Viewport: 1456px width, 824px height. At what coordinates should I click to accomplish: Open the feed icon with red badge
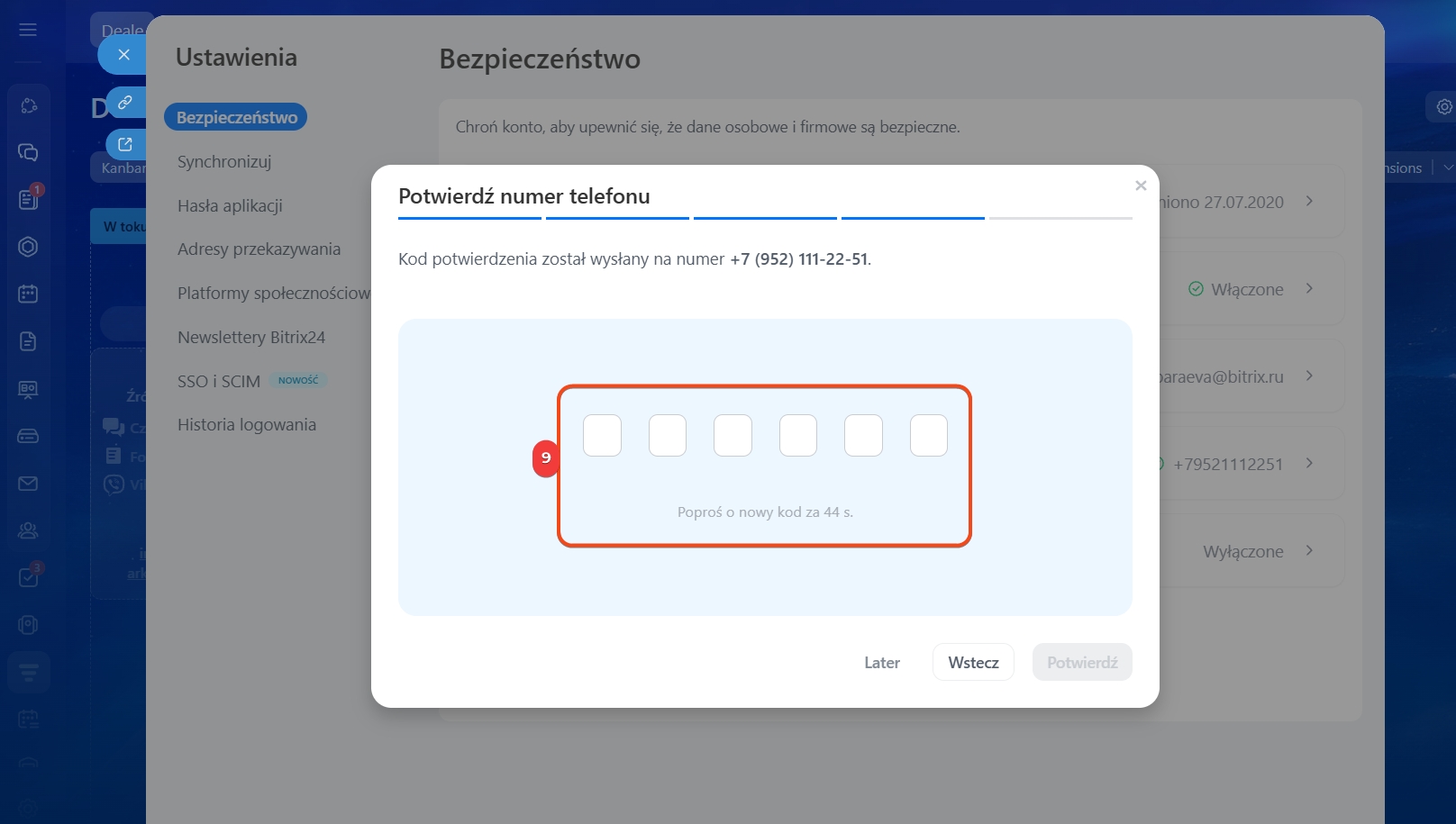coord(28,199)
